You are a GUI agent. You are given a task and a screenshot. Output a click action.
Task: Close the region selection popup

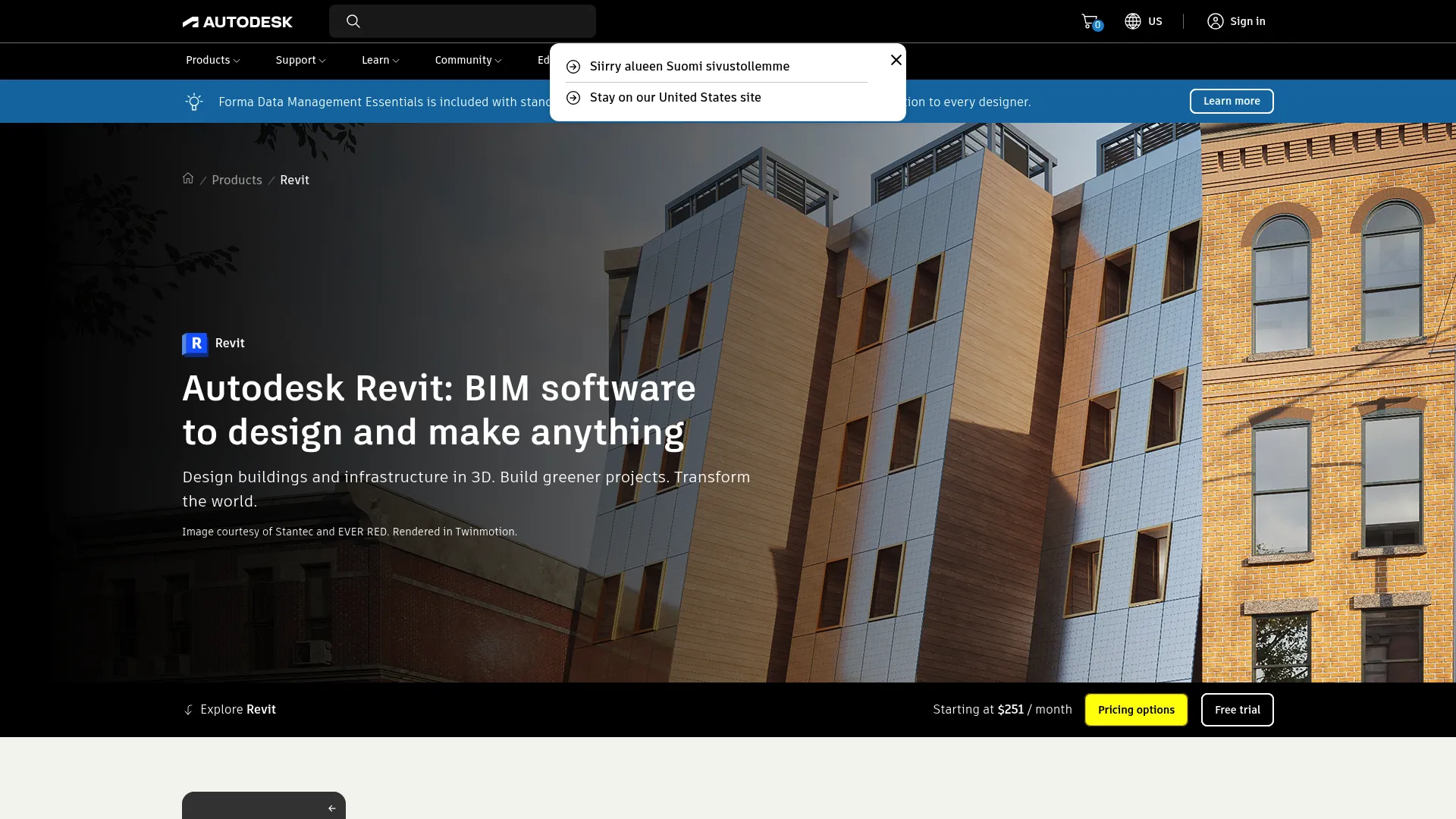click(x=896, y=60)
